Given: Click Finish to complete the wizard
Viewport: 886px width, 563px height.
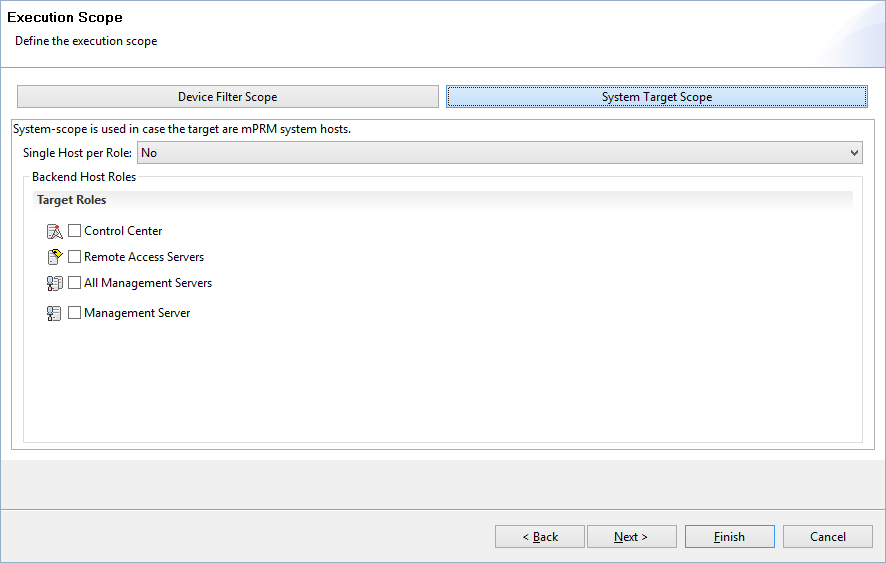Looking at the screenshot, I should point(729,536).
